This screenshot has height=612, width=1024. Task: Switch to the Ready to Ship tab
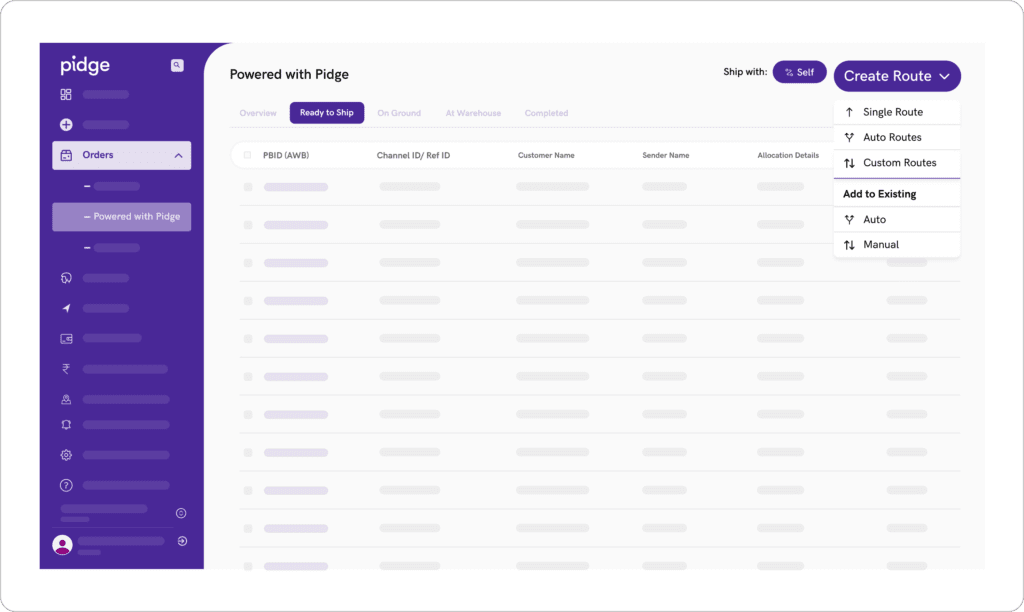[x=327, y=113]
